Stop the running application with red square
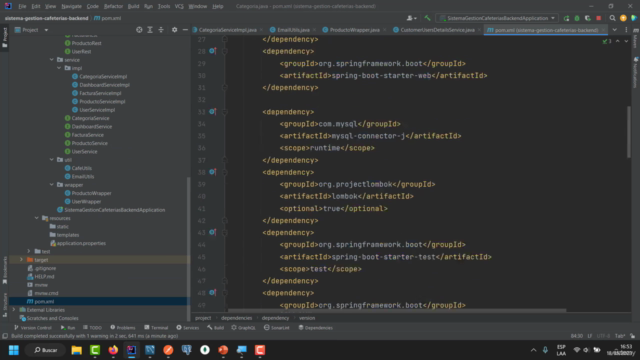 (x=598, y=18)
